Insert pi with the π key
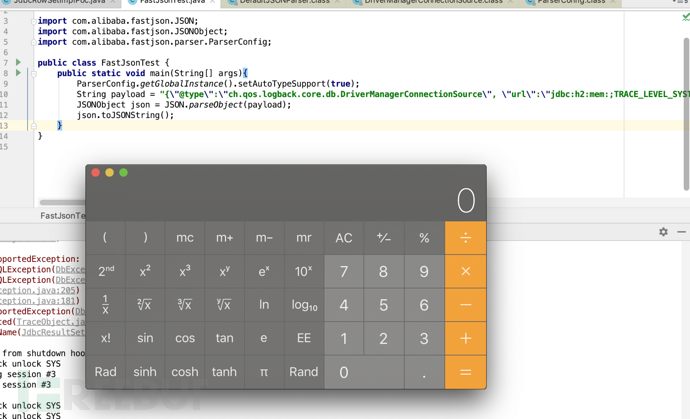The height and width of the screenshot is (419, 690). (x=264, y=372)
